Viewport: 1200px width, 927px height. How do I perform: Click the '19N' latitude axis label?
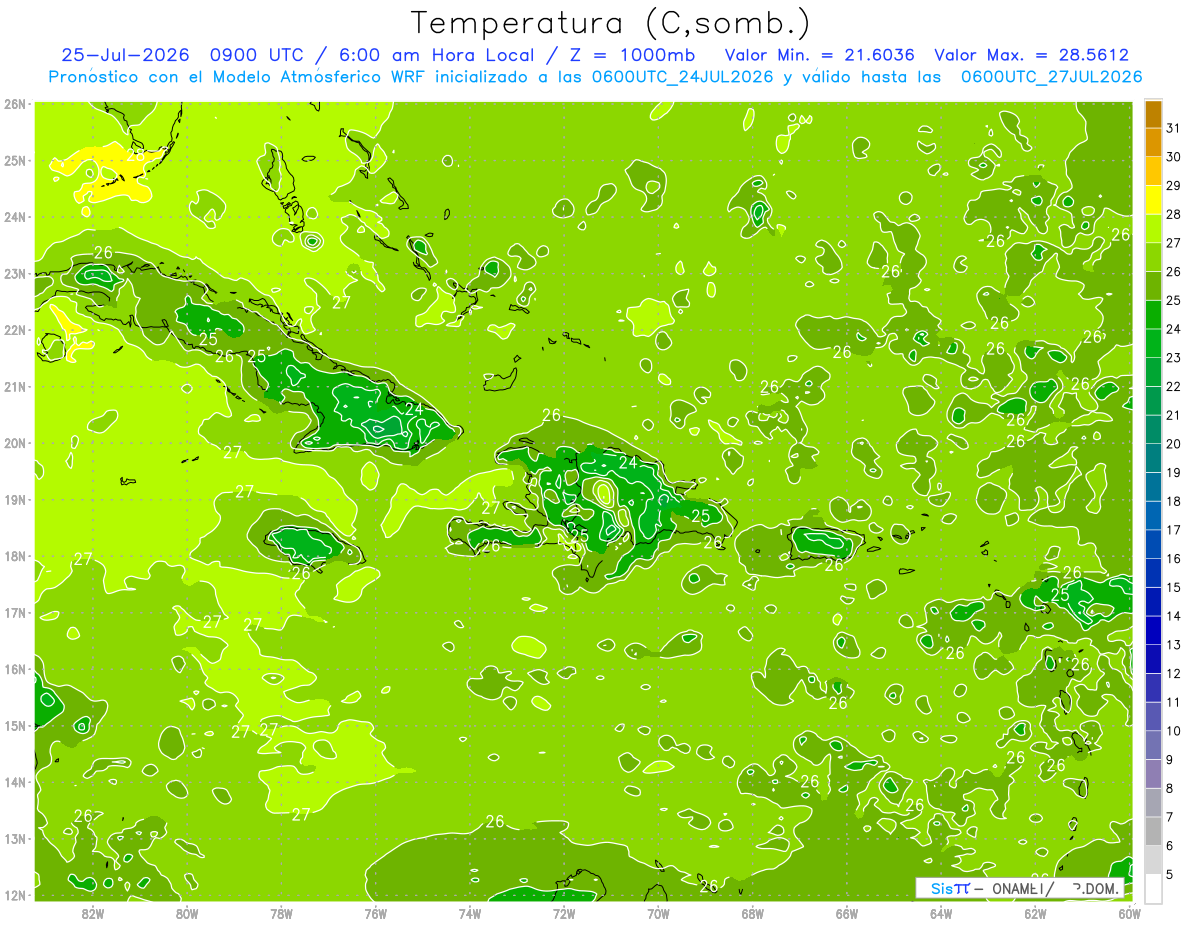[x=15, y=499]
